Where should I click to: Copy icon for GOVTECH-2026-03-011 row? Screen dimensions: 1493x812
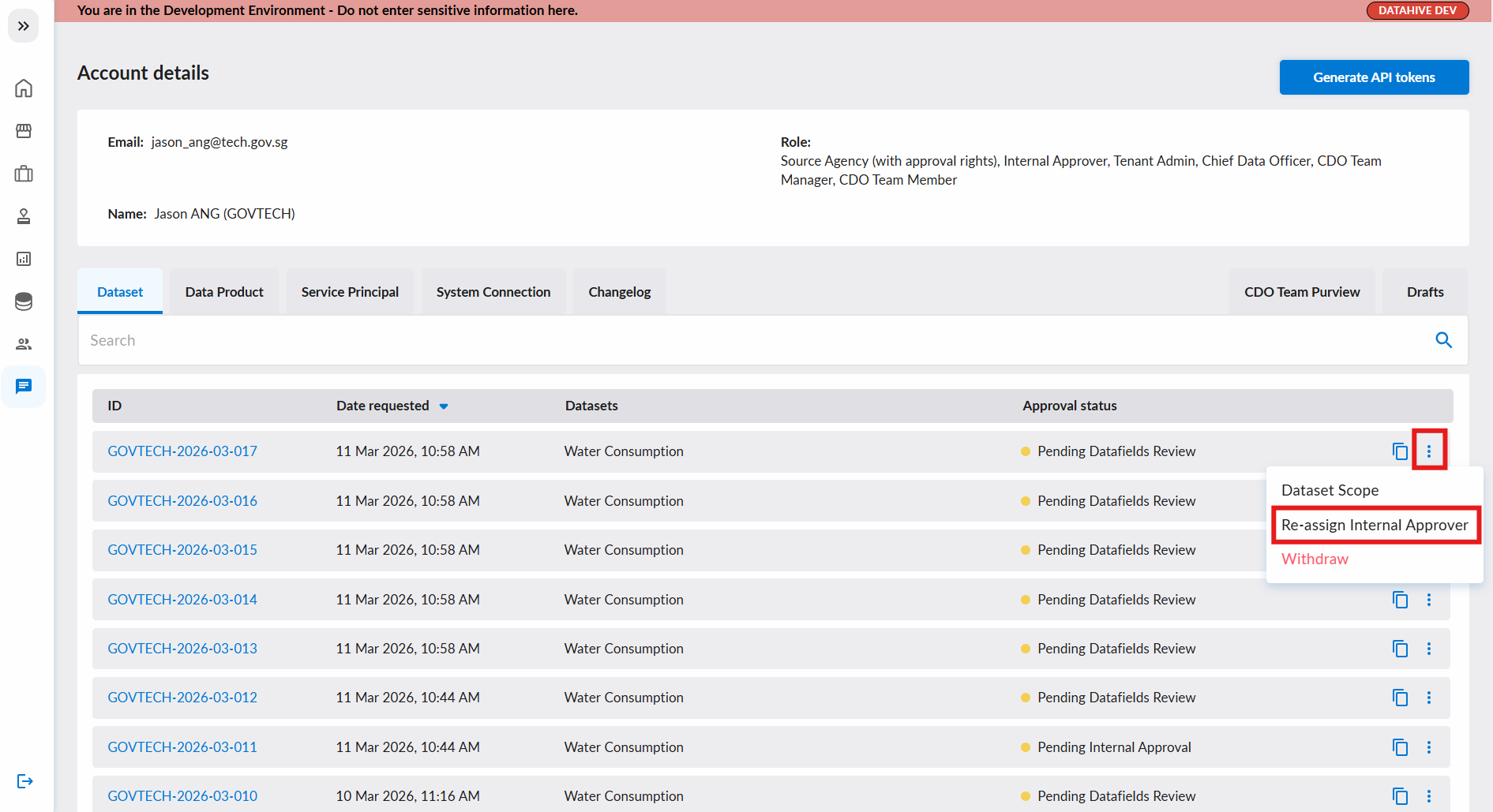pos(1400,747)
